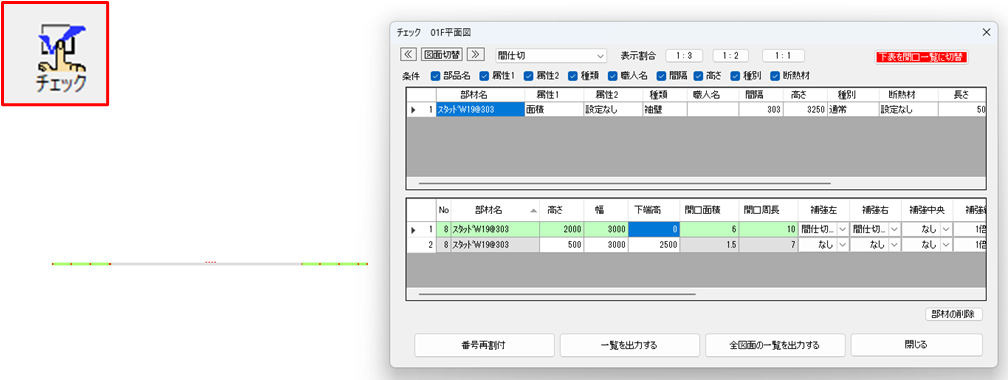Click lower table horizontal scrollbar
1008x380 pixels.
click(x=557, y=294)
